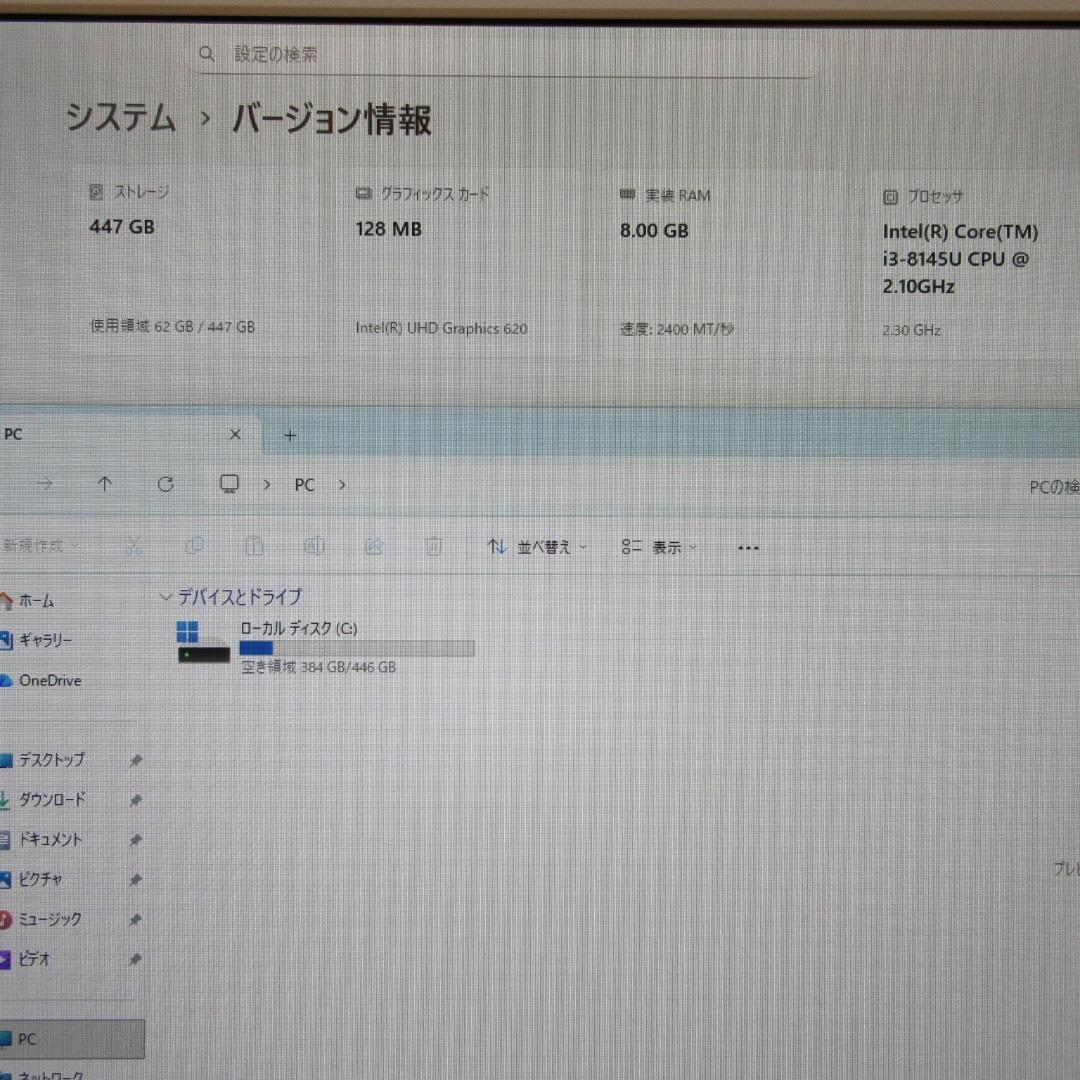
Task: Select the Cut icon in Explorer toolbar
Action: (x=135, y=546)
